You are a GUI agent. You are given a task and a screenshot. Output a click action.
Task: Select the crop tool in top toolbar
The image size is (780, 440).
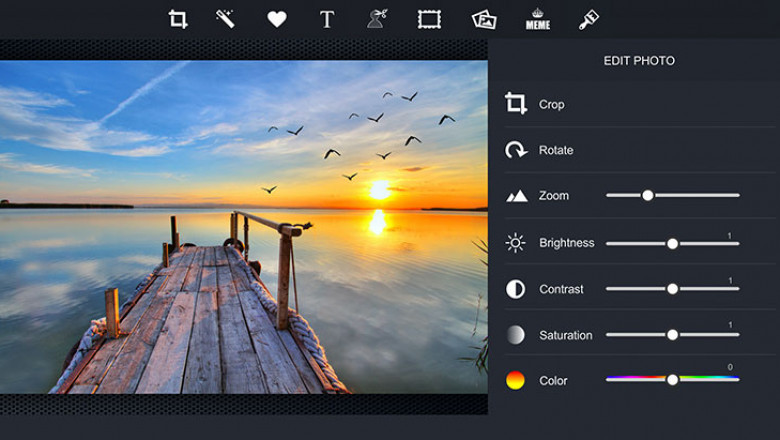tap(178, 19)
